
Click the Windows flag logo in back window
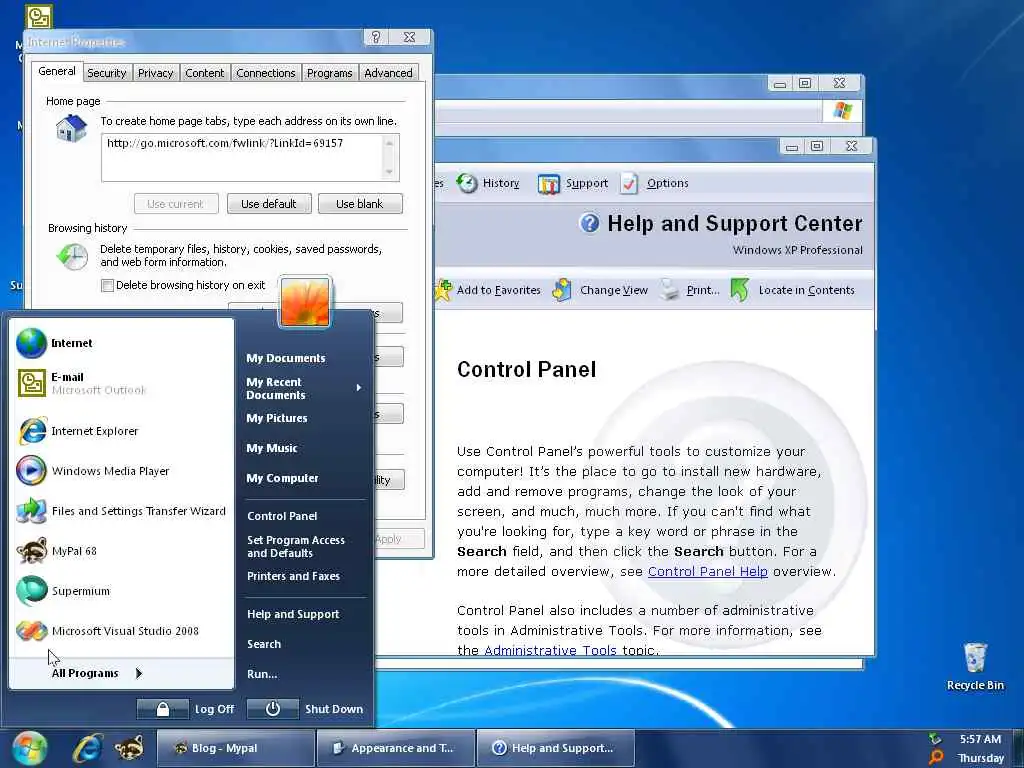click(842, 111)
